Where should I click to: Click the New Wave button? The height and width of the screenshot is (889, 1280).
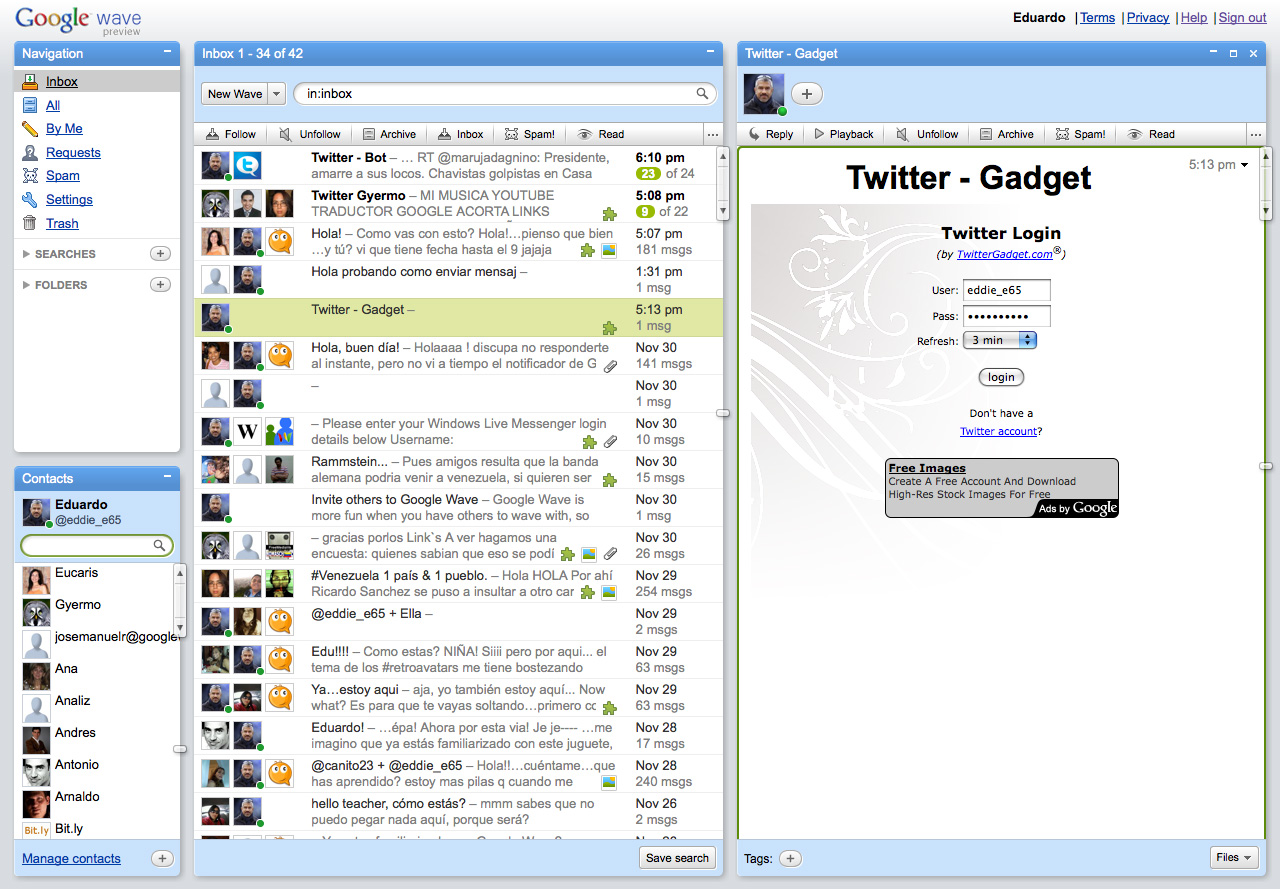[x=234, y=94]
